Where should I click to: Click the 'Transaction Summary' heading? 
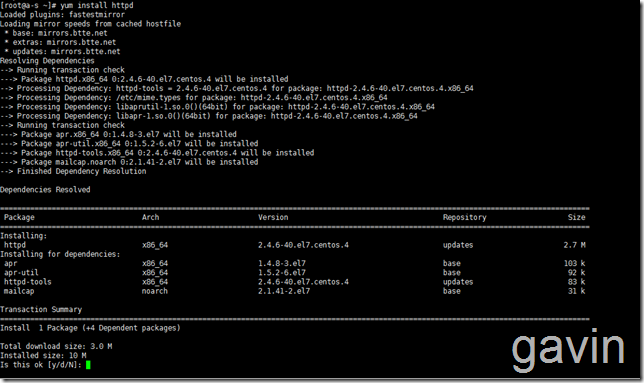pos(41,310)
